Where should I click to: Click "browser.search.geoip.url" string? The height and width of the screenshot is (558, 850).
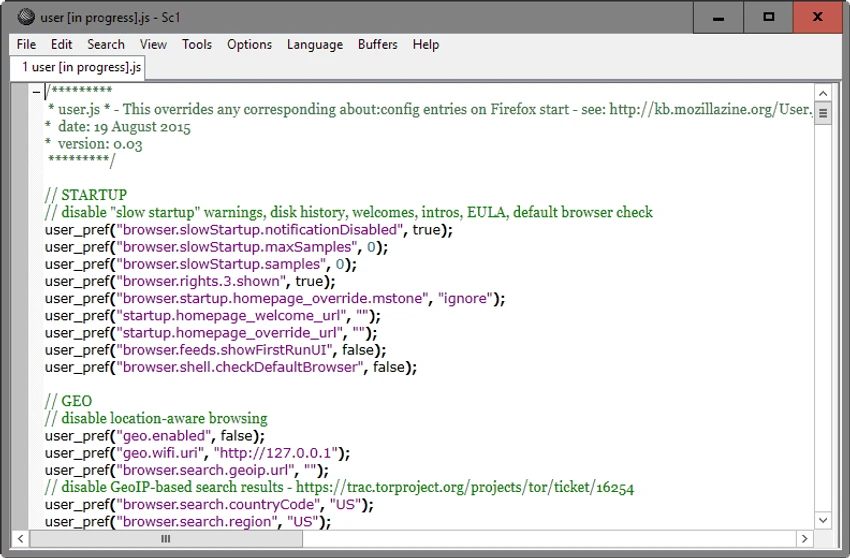[205, 470]
